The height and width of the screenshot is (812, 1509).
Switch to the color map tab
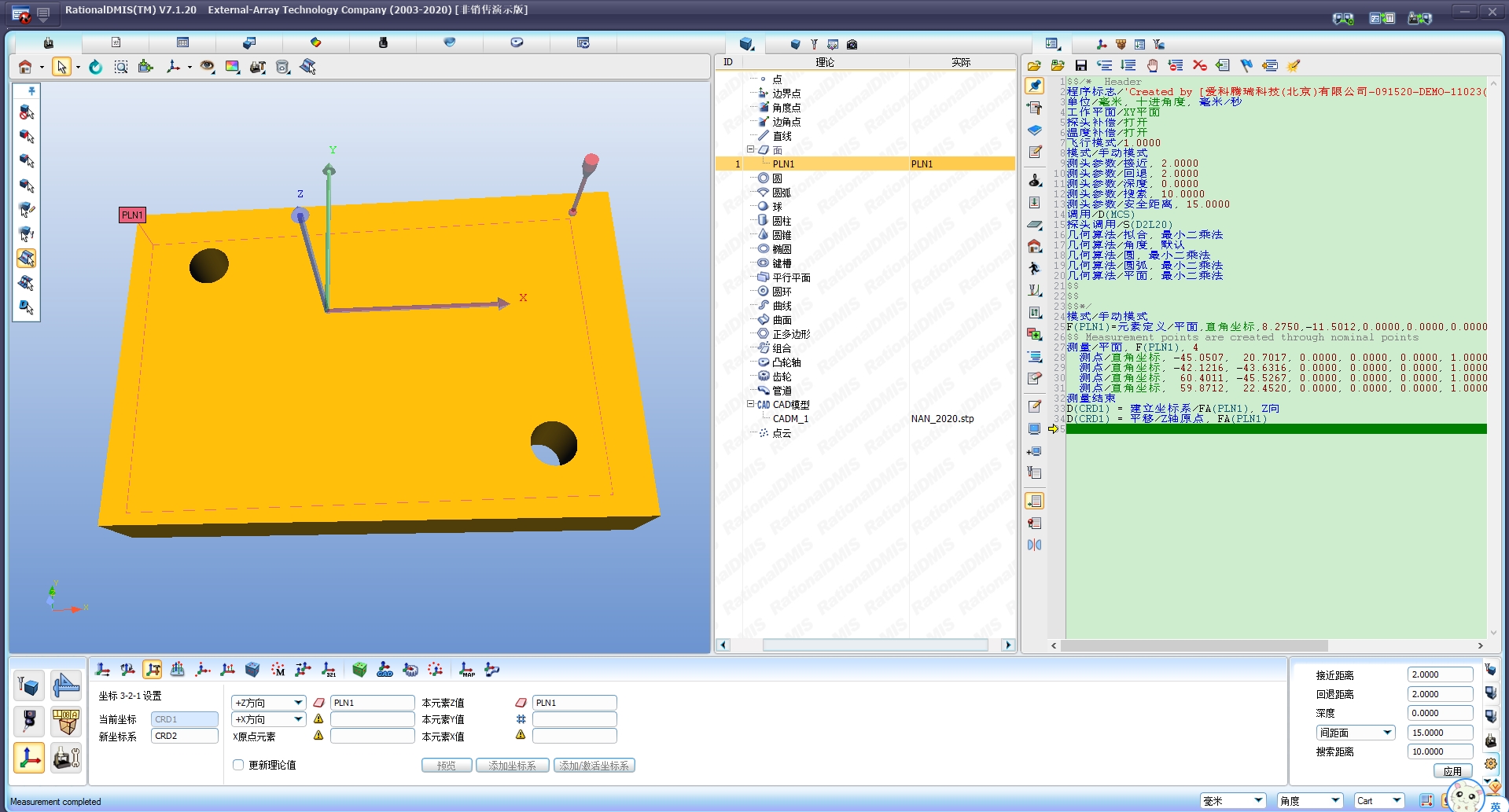coord(315,42)
